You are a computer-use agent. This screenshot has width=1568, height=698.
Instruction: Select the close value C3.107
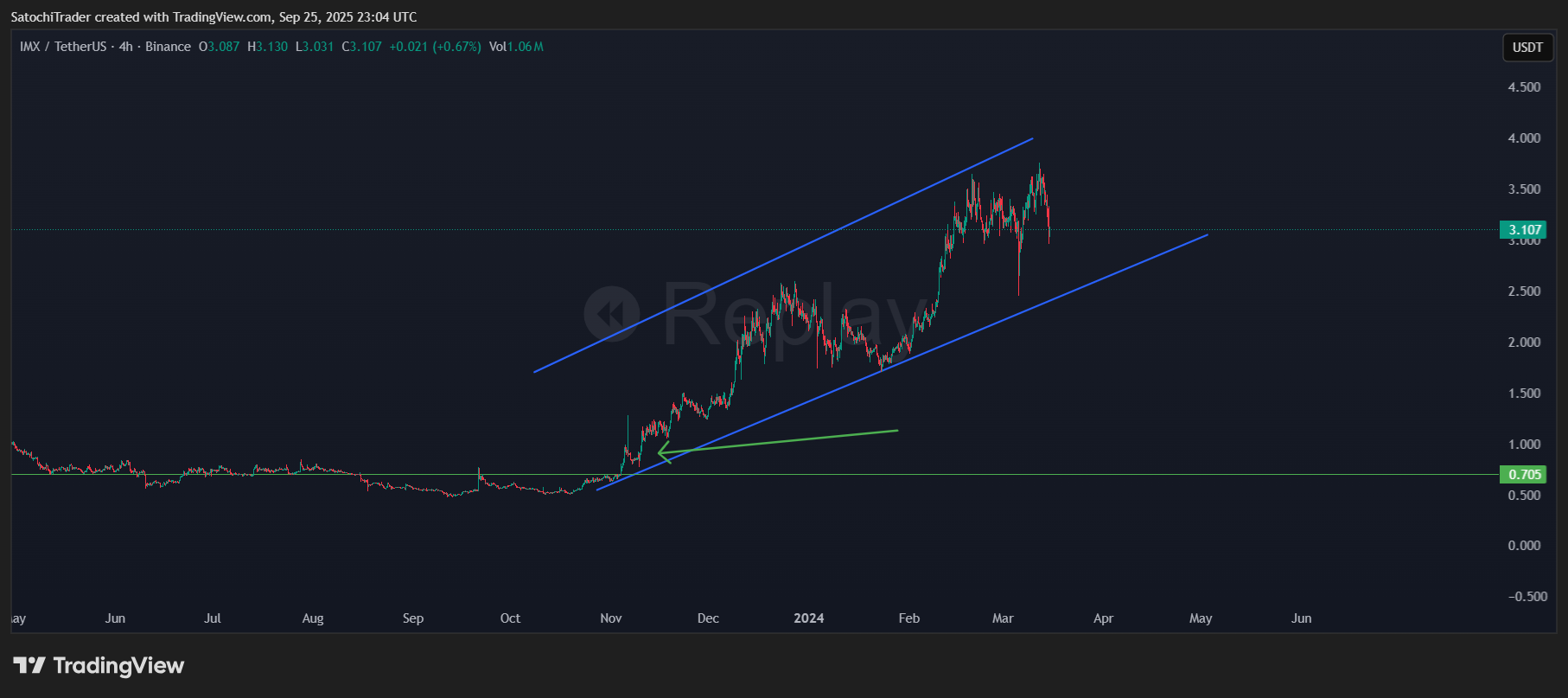[x=361, y=47]
